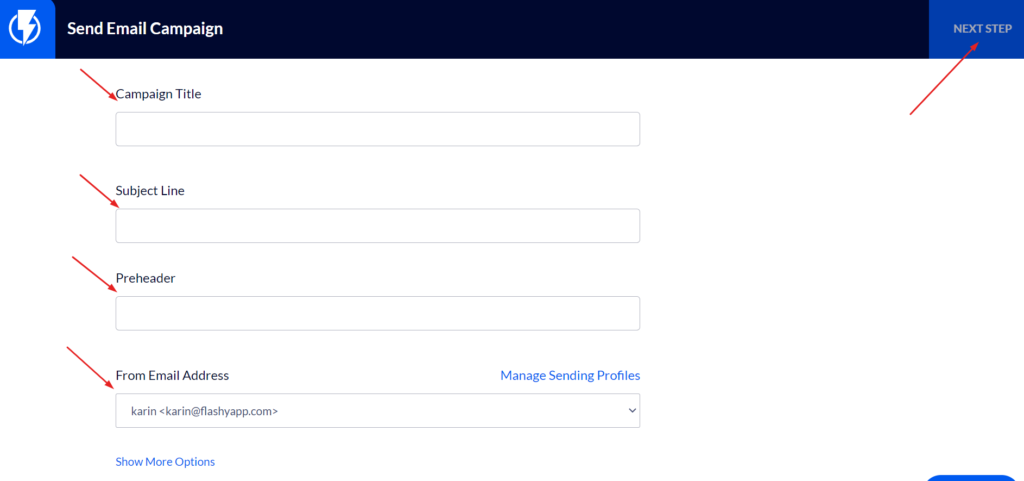Focus the Campaign Title input field
Screen dimensions: 1024x481
click(x=377, y=129)
